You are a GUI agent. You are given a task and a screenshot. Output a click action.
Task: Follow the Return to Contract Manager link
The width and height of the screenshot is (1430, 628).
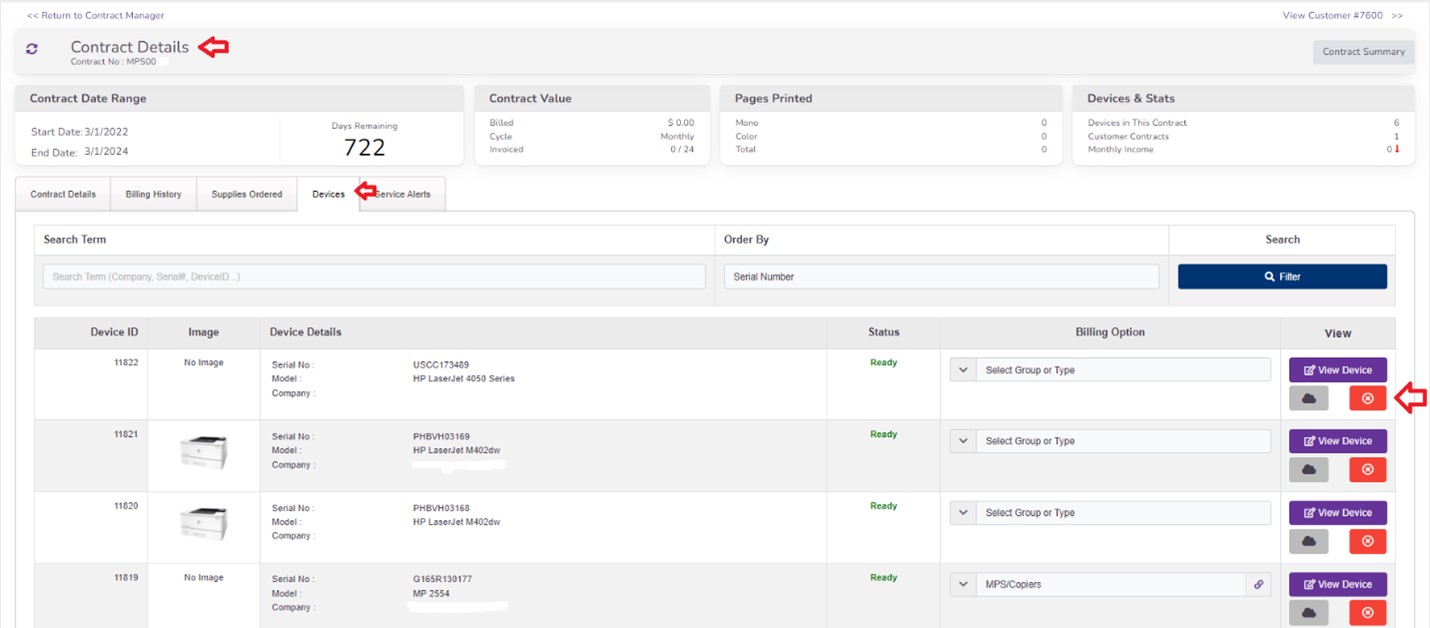95,16
